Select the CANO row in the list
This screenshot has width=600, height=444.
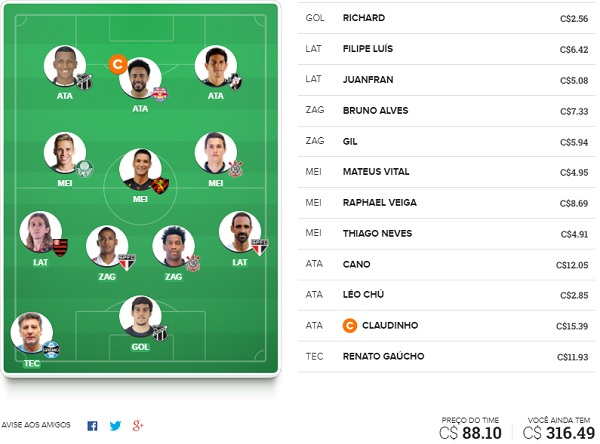coord(447,264)
